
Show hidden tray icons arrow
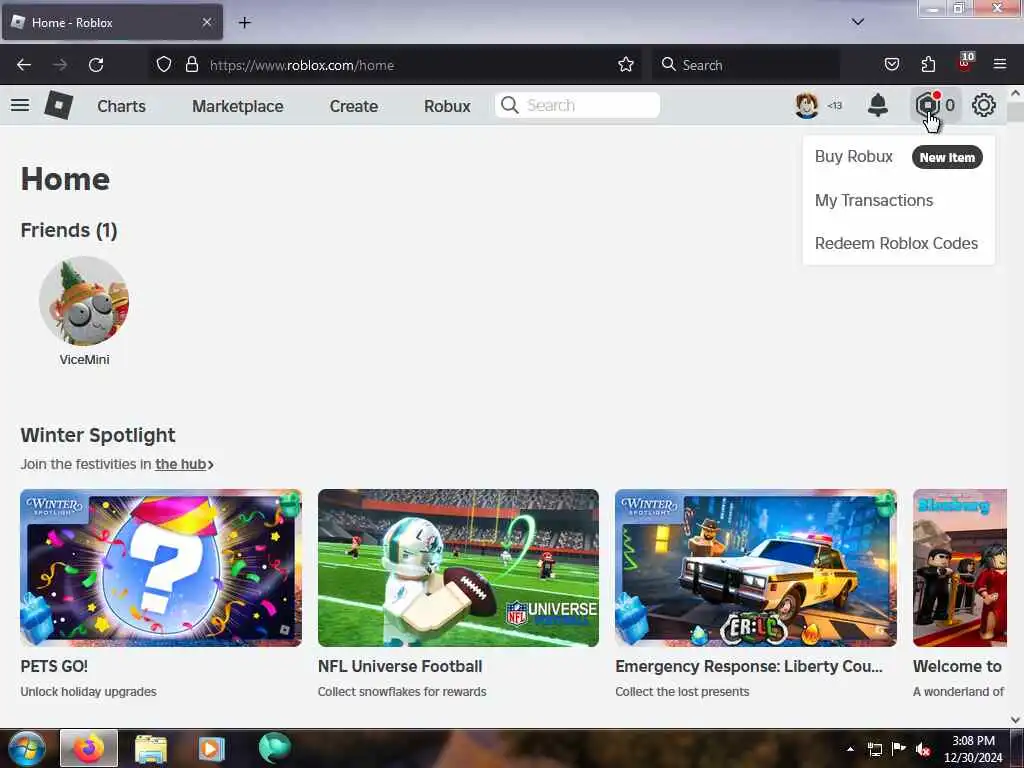pos(850,749)
